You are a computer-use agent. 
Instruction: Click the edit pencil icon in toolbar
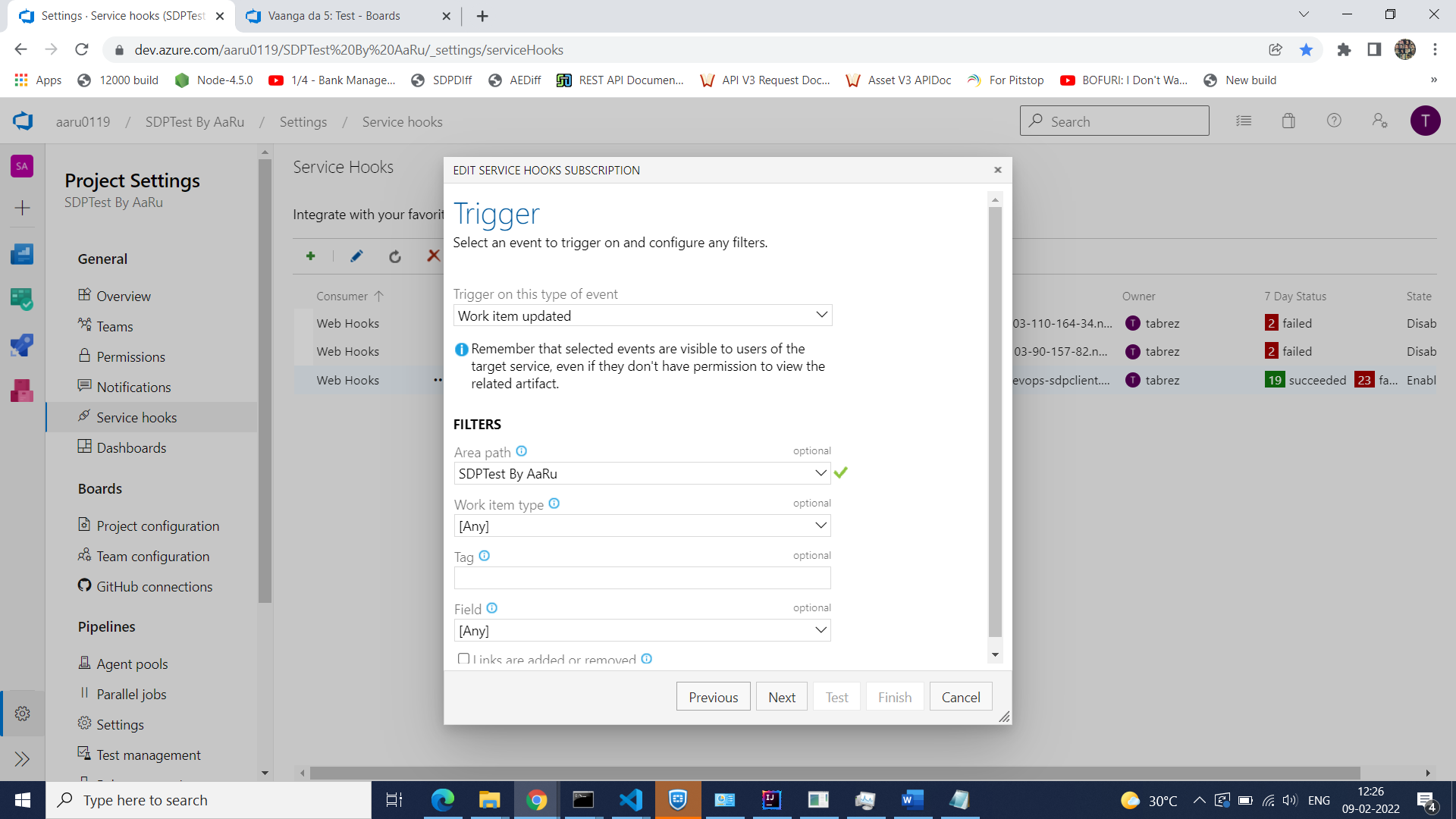click(356, 256)
